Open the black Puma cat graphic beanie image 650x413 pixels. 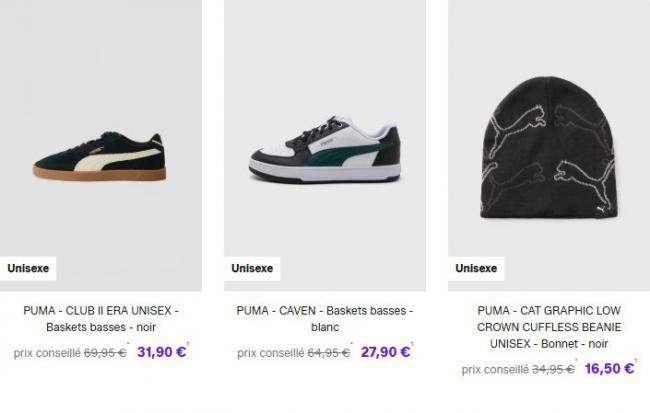[x=549, y=145]
